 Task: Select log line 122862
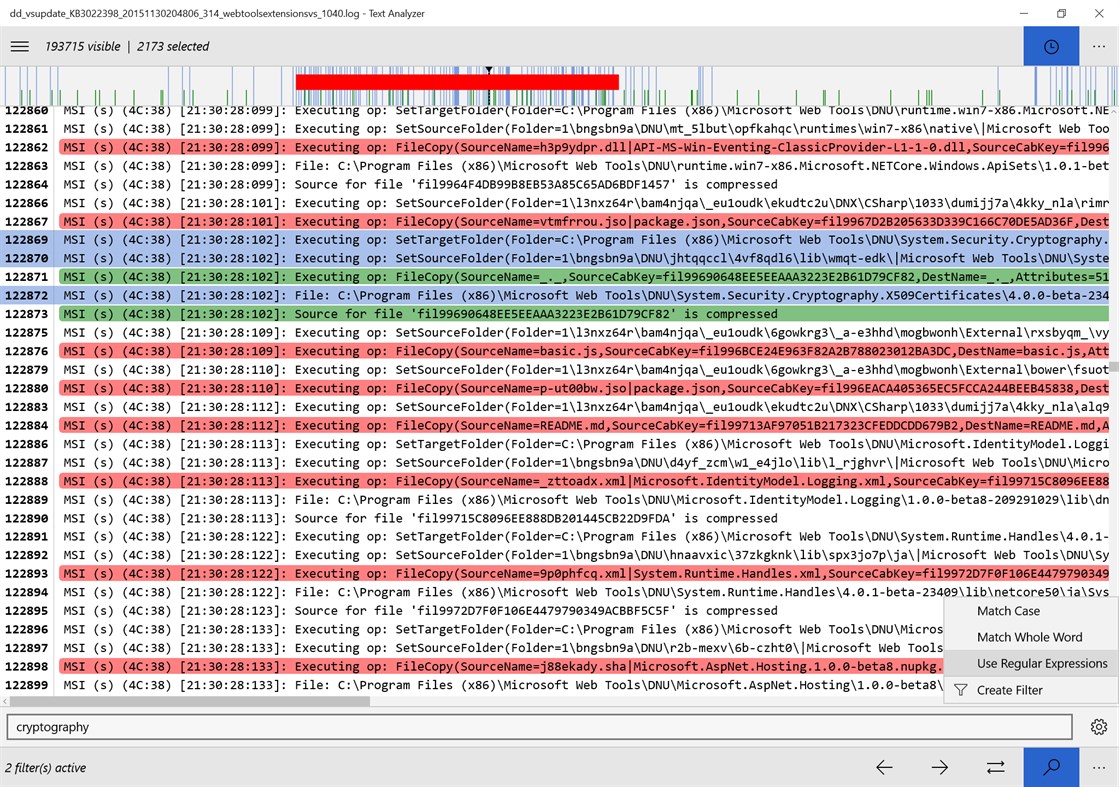click(557, 147)
